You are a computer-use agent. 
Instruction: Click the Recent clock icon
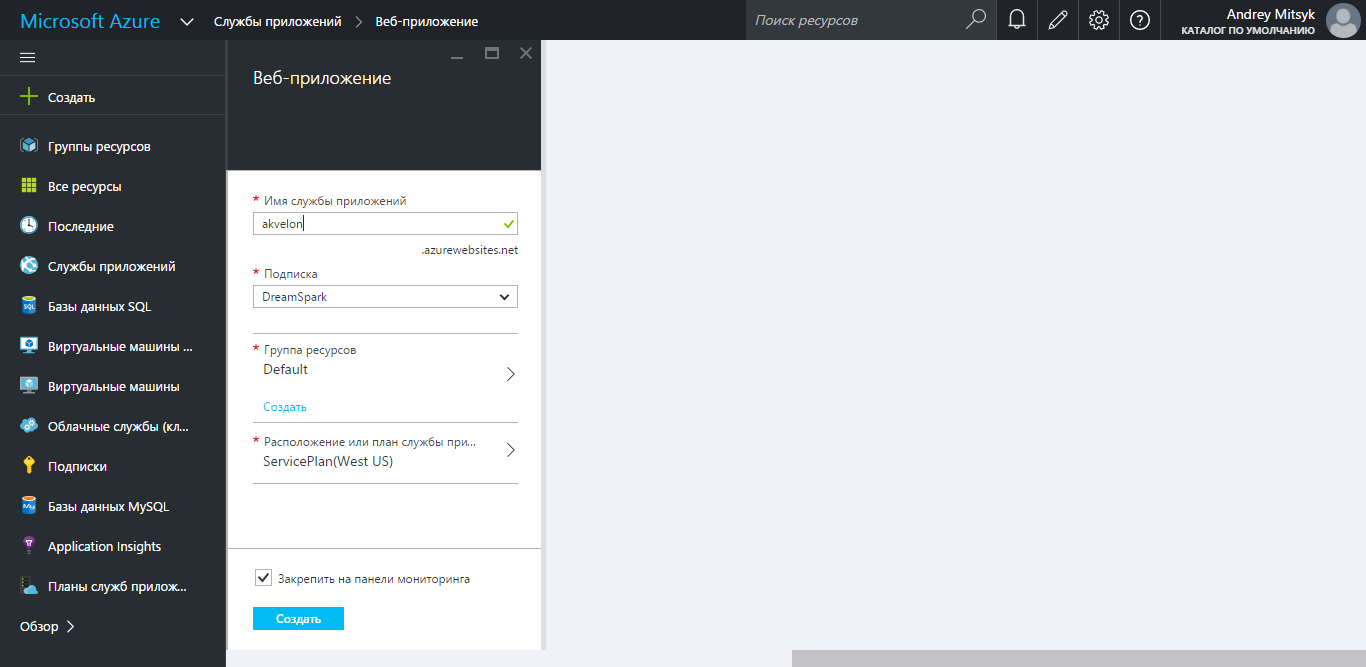29,226
